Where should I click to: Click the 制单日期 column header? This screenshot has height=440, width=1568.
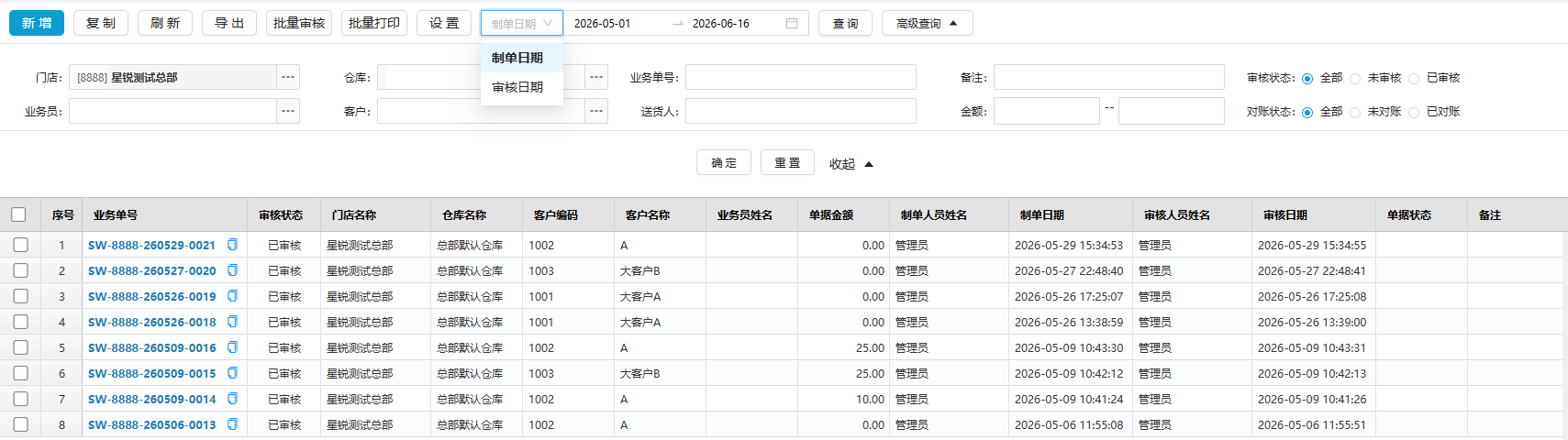coord(1071,214)
